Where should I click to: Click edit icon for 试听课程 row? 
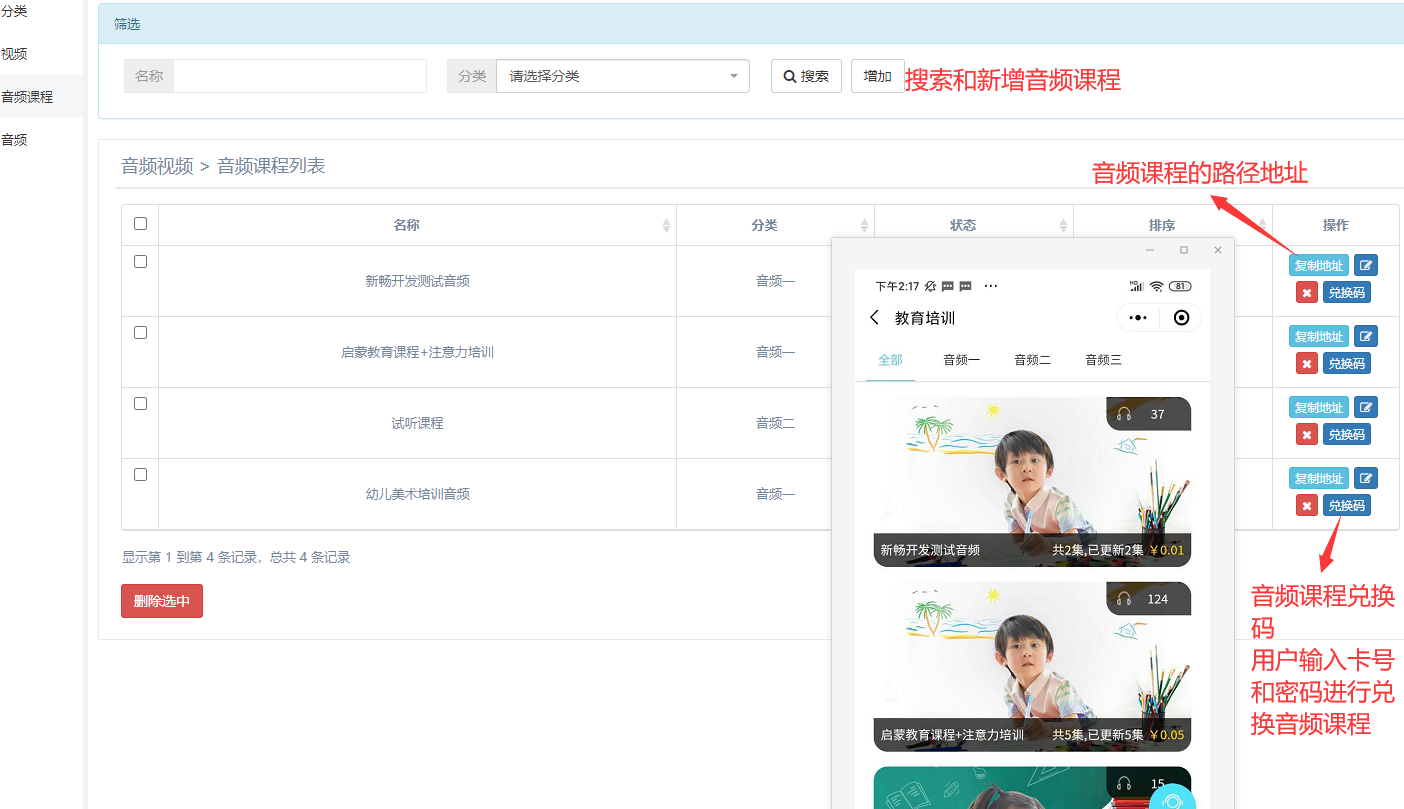pyautogui.click(x=1366, y=407)
